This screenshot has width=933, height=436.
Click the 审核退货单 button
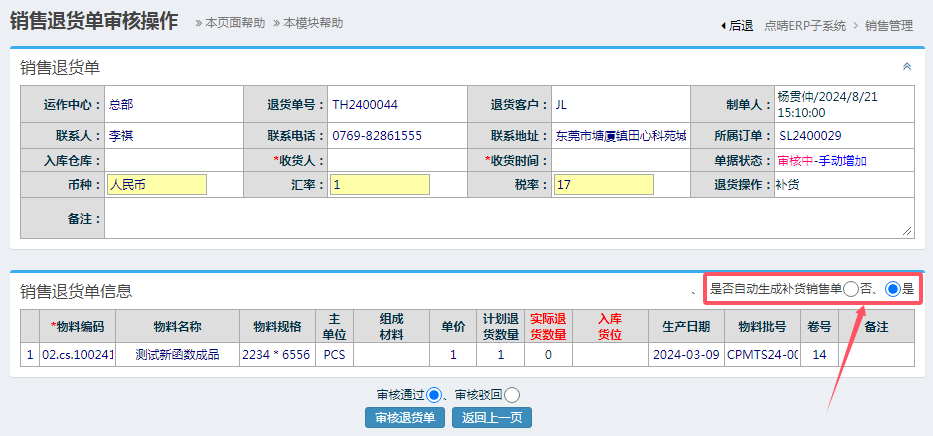click(x=405, y=418)
